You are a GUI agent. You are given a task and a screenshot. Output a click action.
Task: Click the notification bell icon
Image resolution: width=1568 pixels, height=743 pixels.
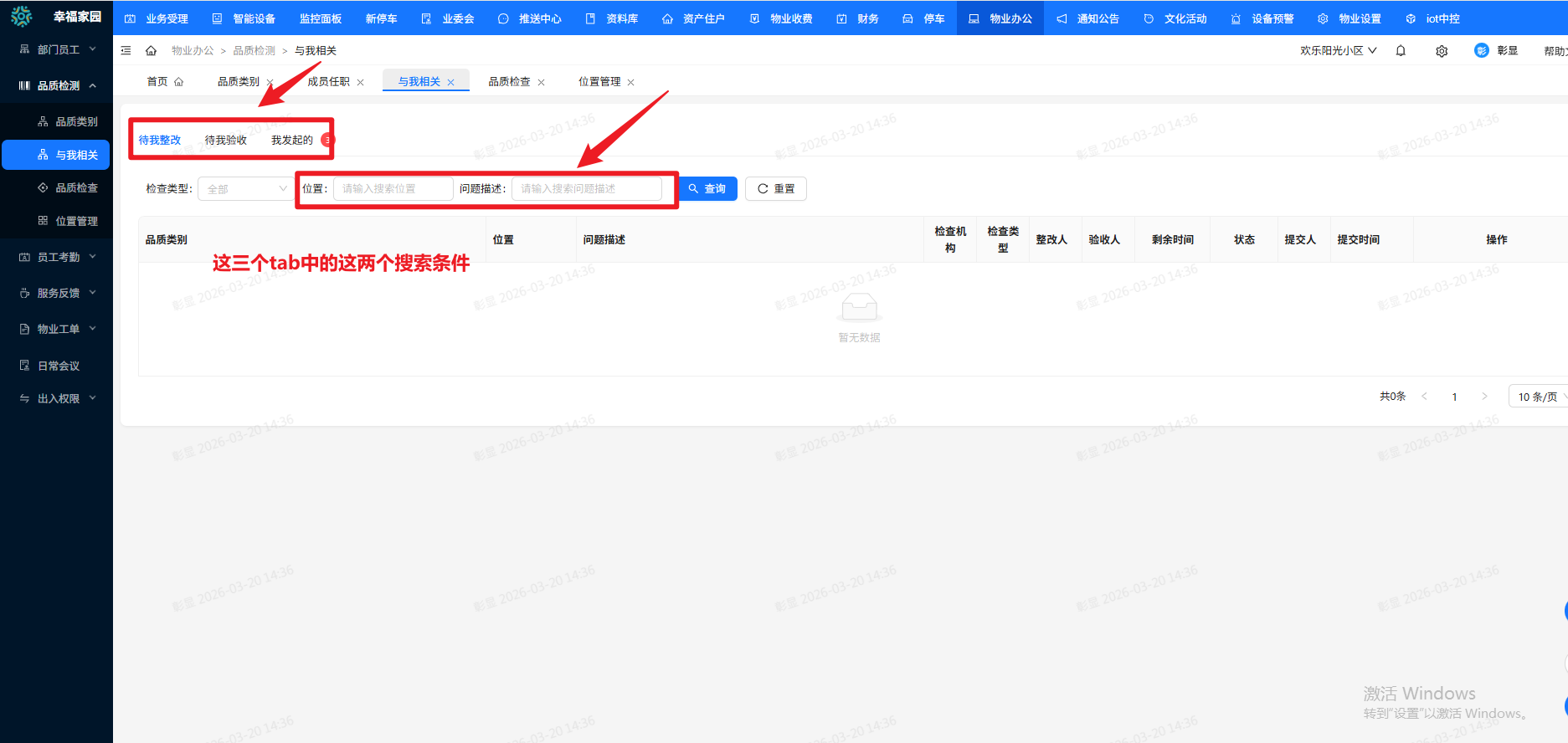[1401, 51]
